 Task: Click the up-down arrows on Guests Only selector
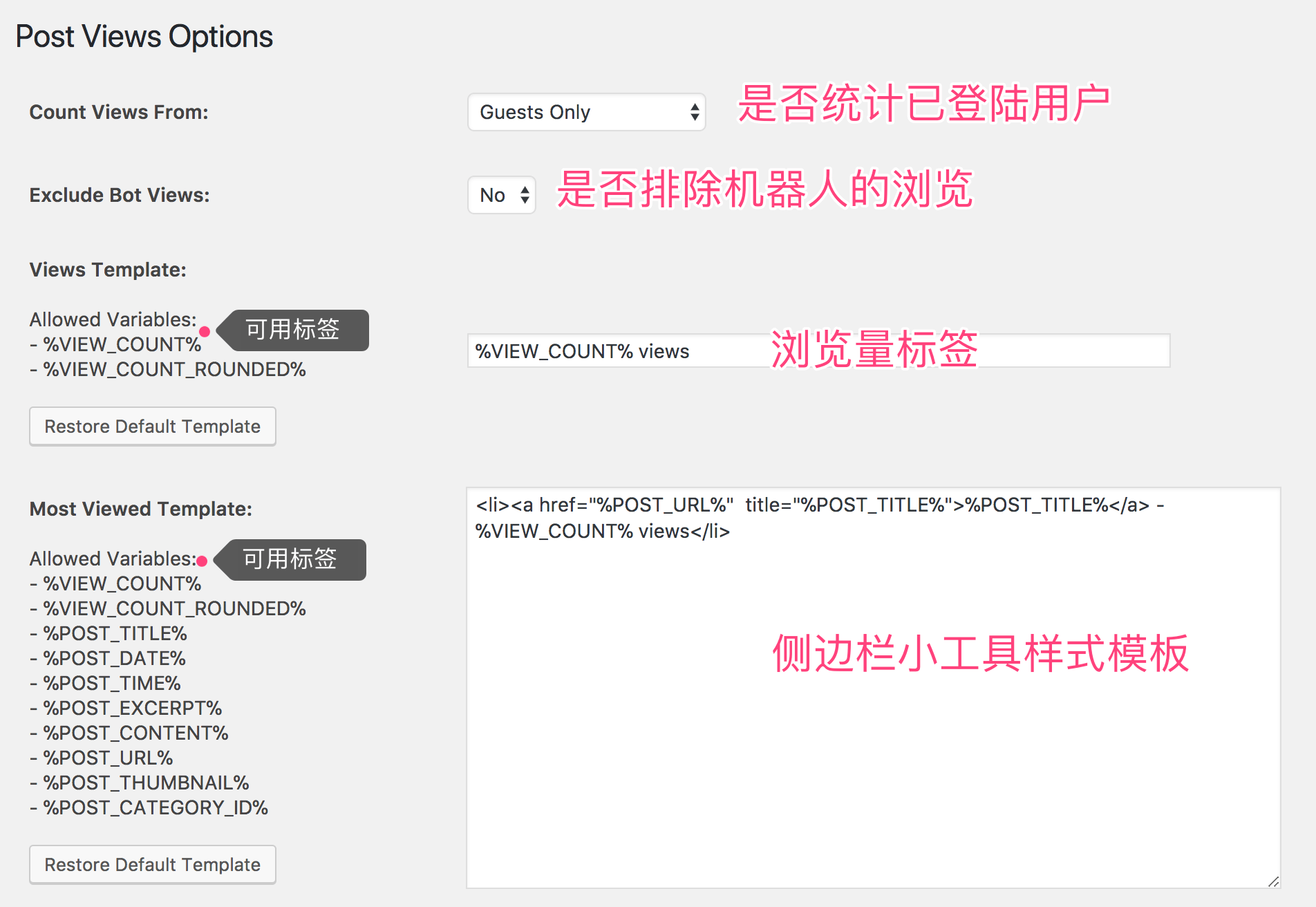click(x=693, y=111)
